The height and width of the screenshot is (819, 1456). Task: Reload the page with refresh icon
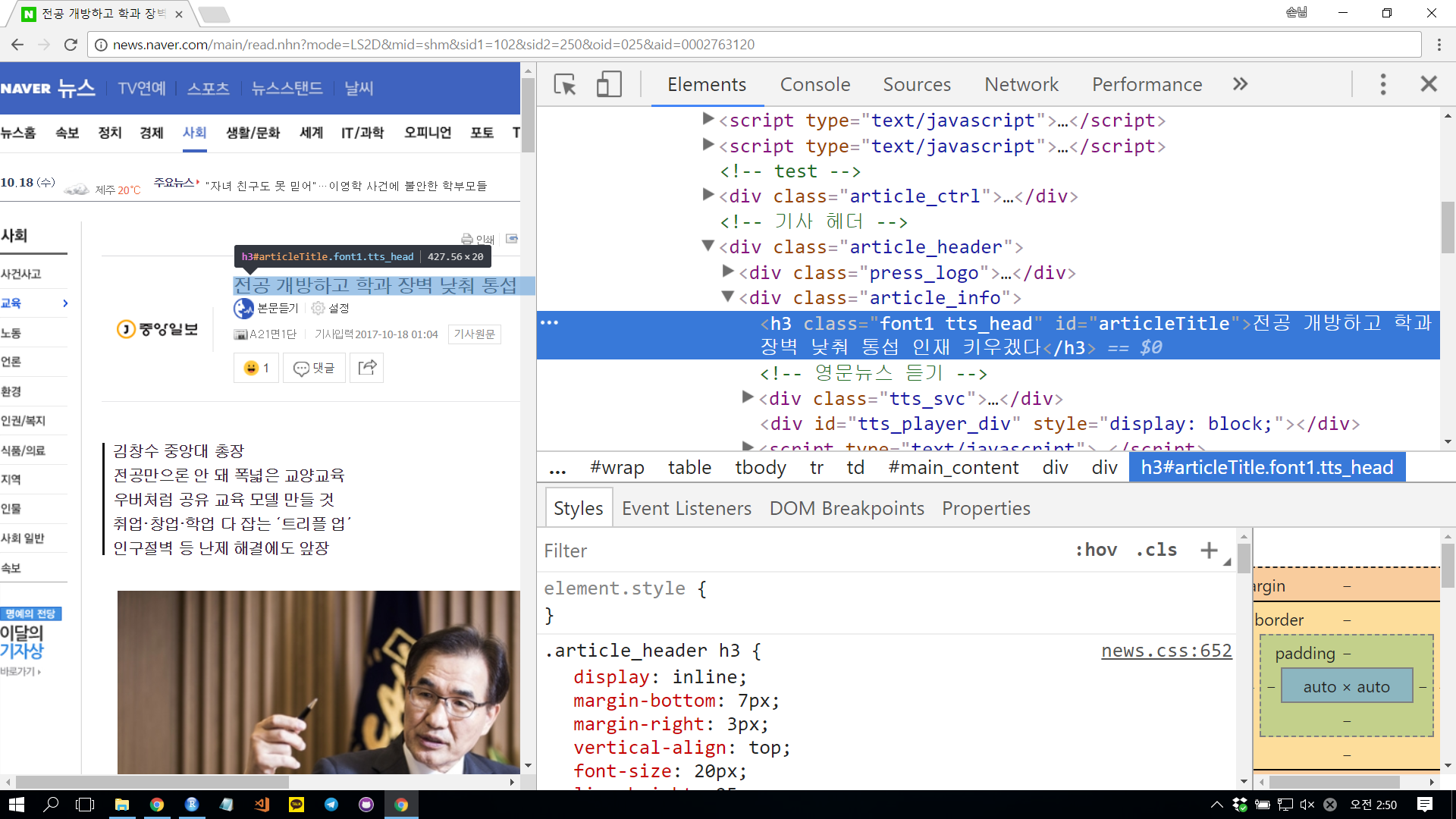click(x=71, y=45)
